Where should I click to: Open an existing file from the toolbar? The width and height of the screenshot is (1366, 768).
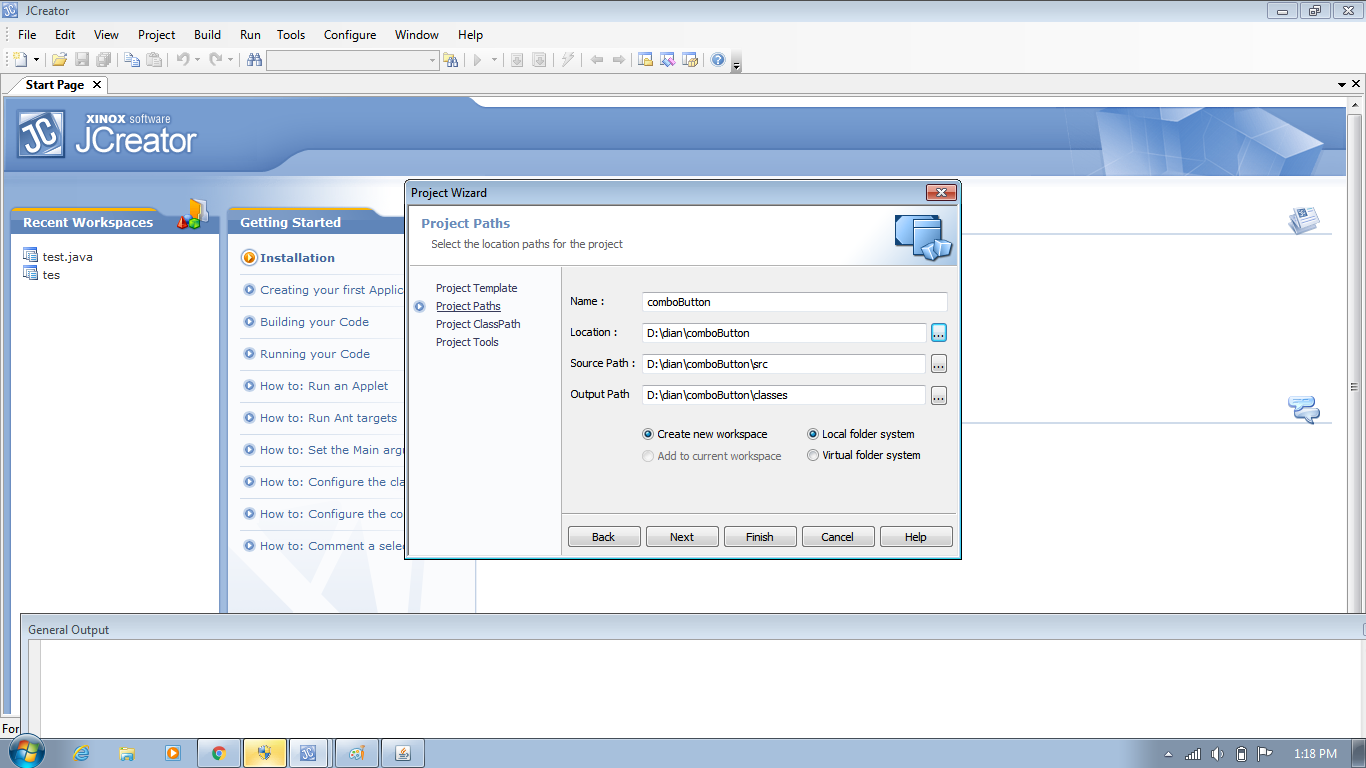[59, 59]
